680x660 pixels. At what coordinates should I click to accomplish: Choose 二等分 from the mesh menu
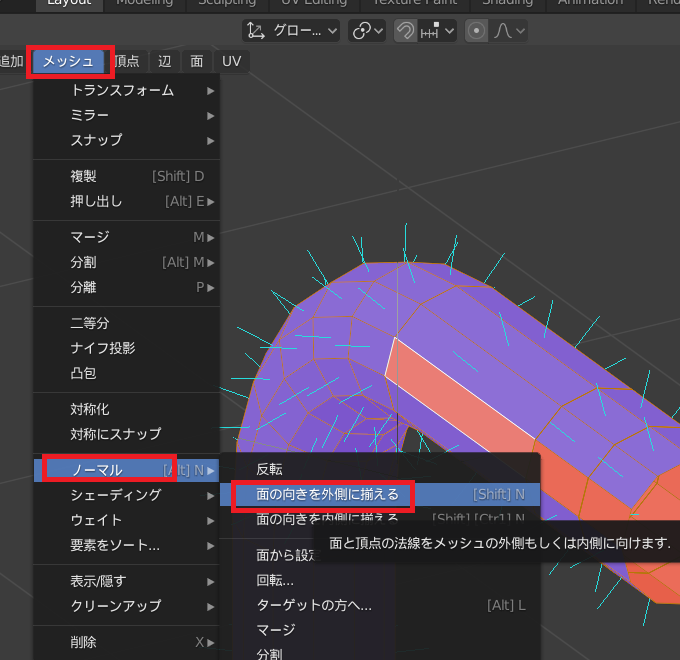pos(127,323)
